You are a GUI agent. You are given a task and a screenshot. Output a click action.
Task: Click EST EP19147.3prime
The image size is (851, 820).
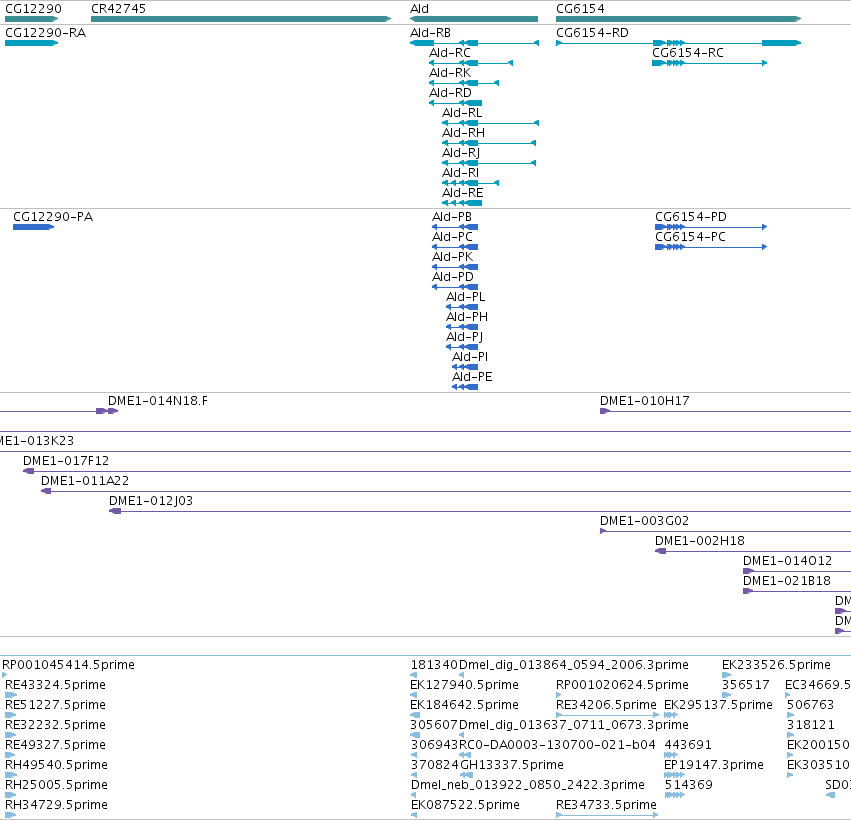point(714,766)
